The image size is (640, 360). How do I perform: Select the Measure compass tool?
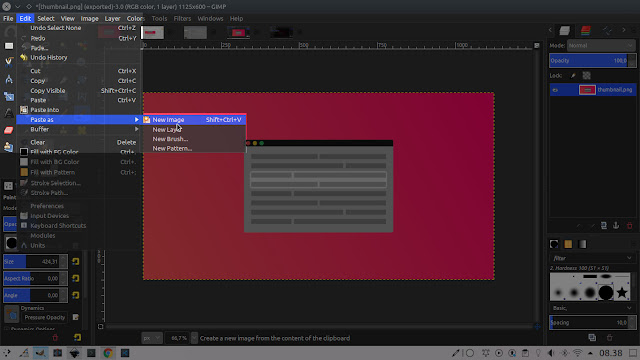coord(9,79)
